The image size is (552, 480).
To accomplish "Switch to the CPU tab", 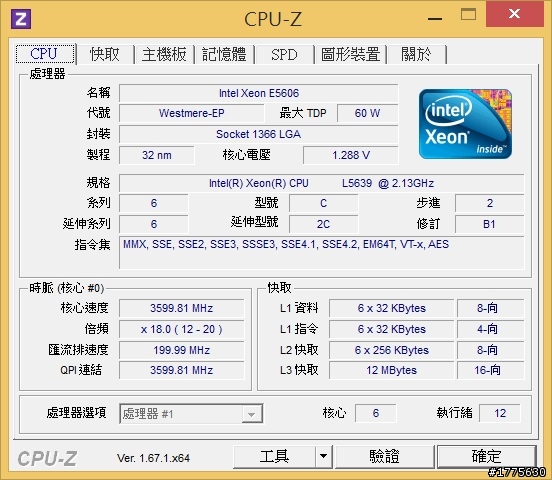I will pos(45,54).
